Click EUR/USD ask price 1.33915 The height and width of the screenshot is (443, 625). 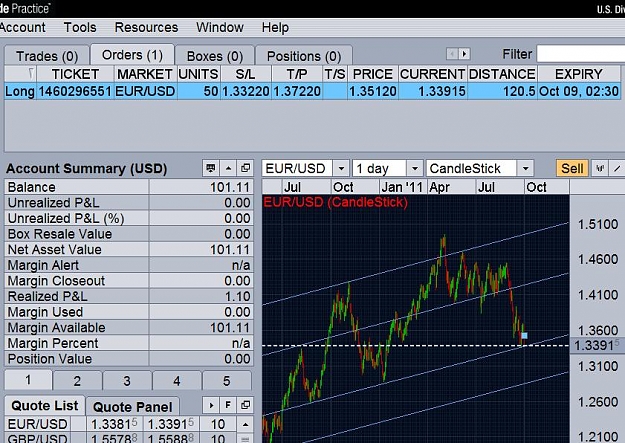[171, 424]
